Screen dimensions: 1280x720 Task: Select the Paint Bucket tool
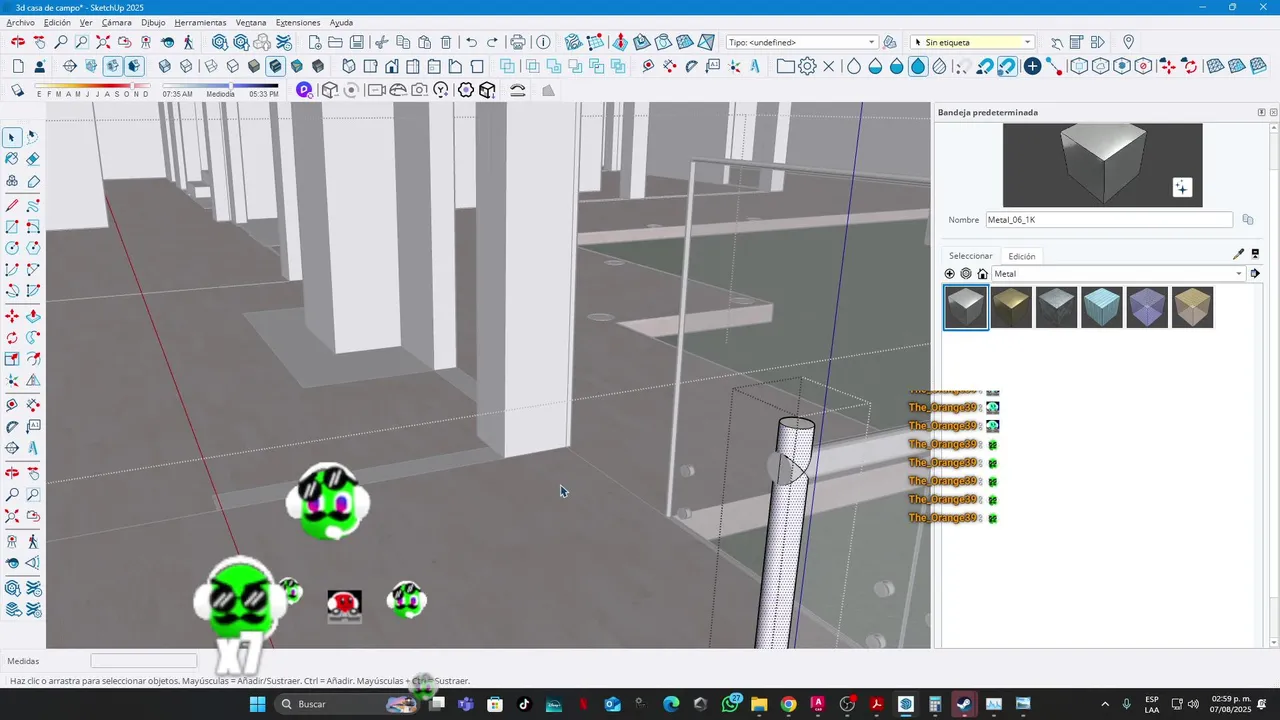tap(12, 159)
